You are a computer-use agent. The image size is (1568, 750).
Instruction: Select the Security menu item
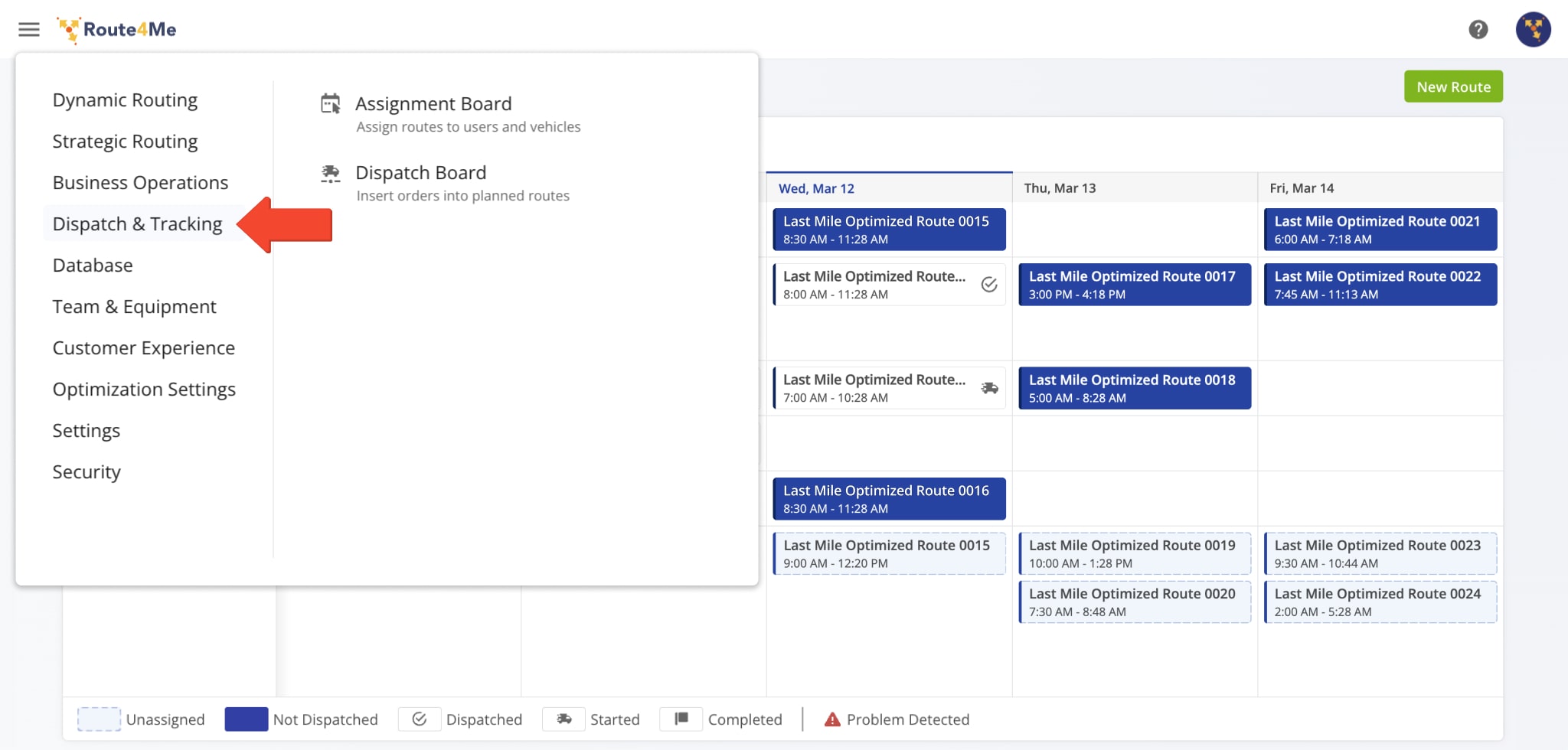coord(86,471)
